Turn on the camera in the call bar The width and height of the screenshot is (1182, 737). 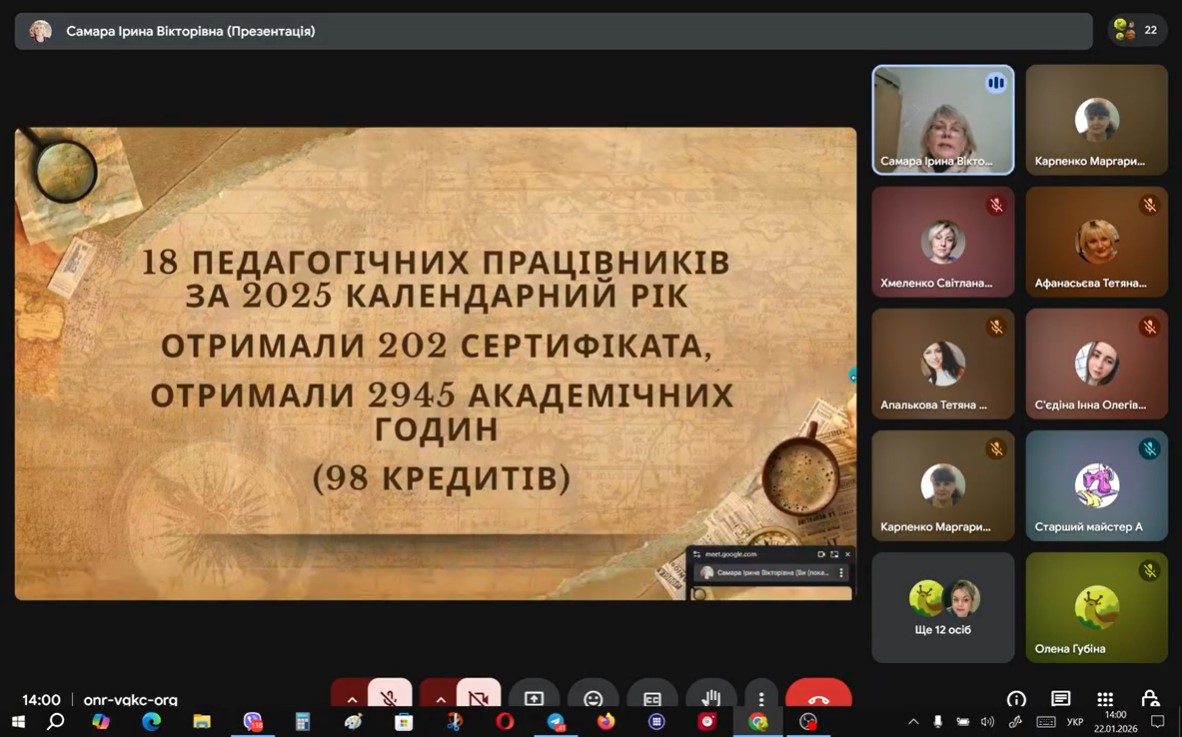(479, 697)
